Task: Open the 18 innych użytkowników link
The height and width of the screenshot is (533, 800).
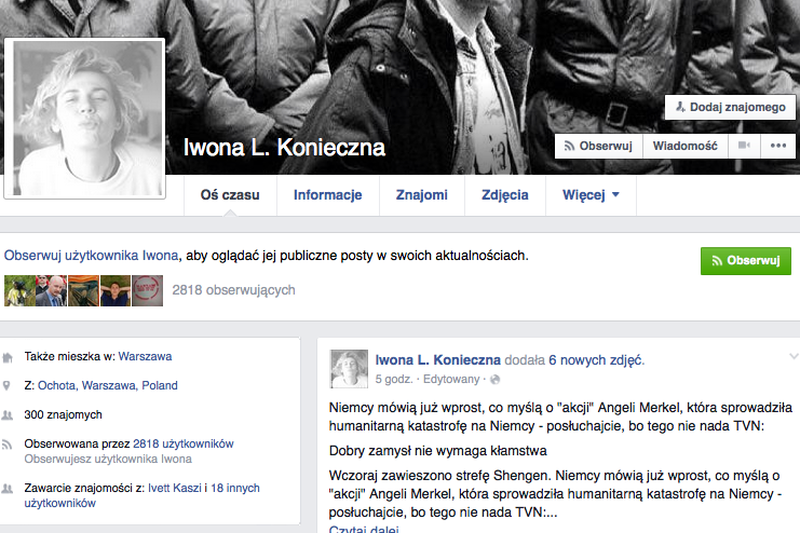Action: [x=142, y=495]
